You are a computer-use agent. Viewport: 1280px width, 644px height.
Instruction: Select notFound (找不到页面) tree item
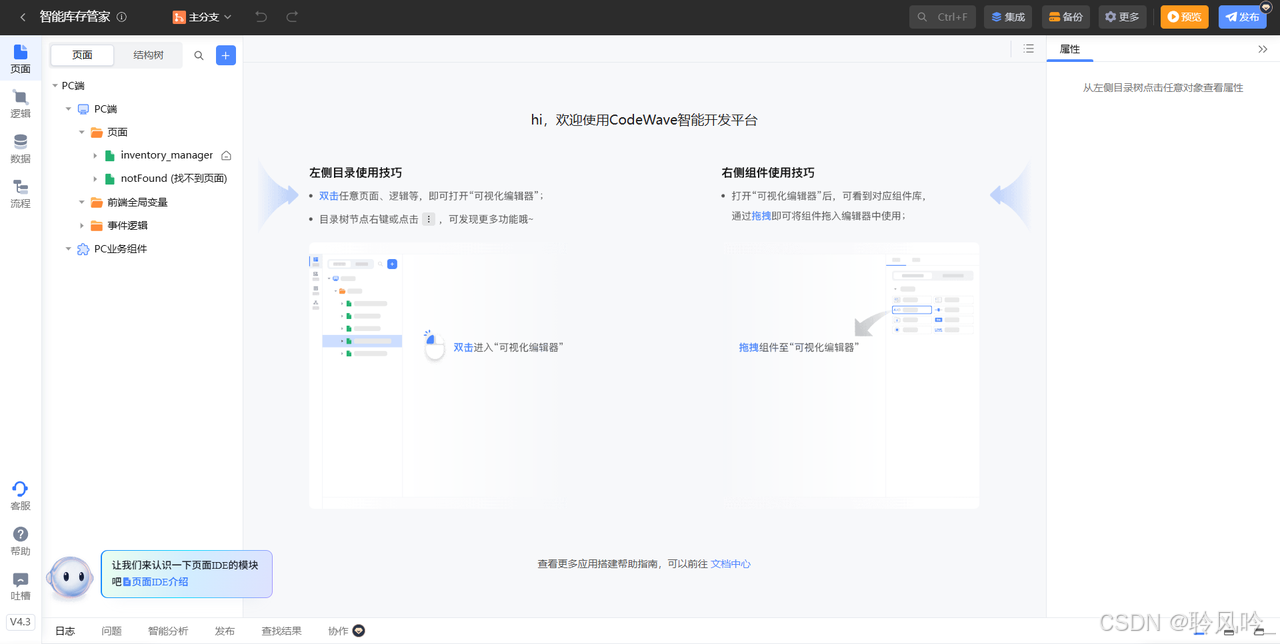point(173,178)
